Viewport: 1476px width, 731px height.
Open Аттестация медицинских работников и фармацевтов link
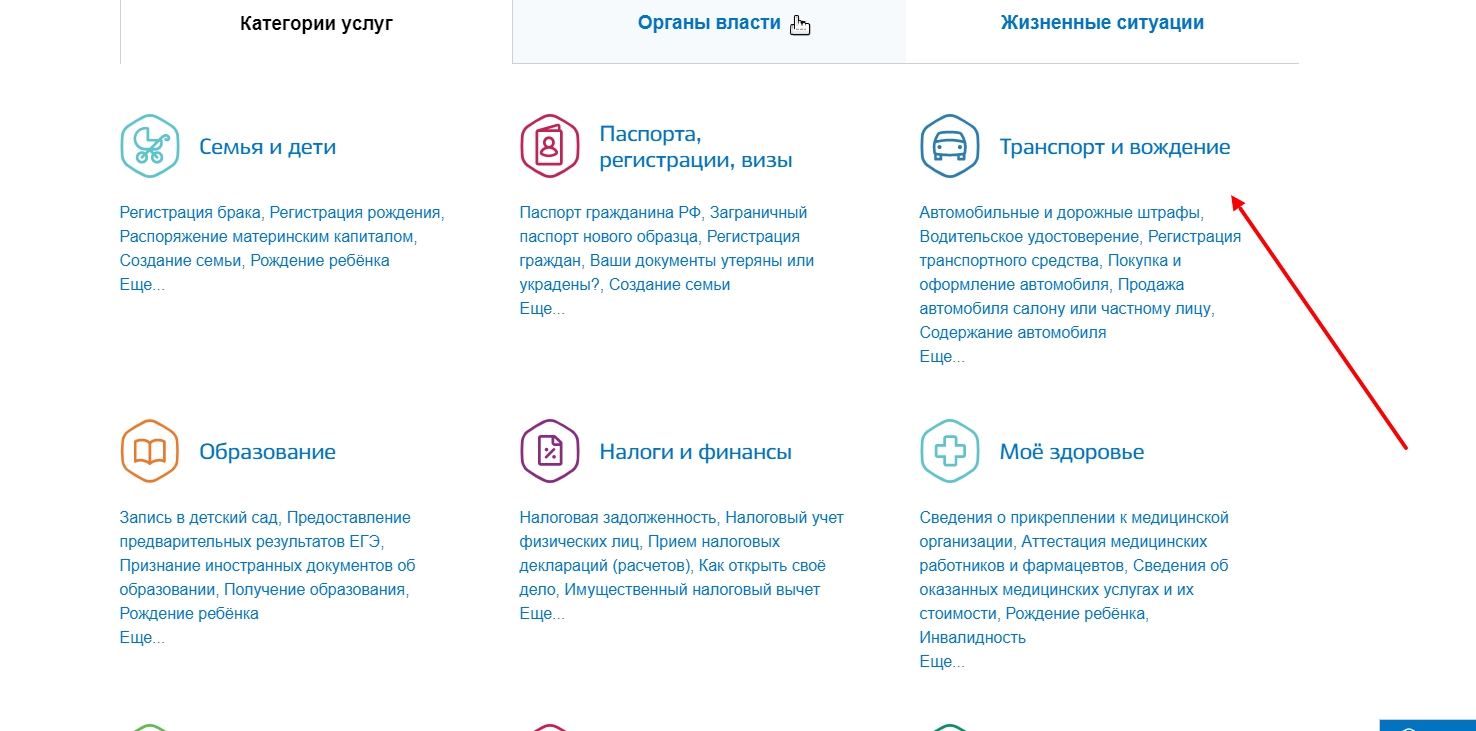tap(1064, 554)
